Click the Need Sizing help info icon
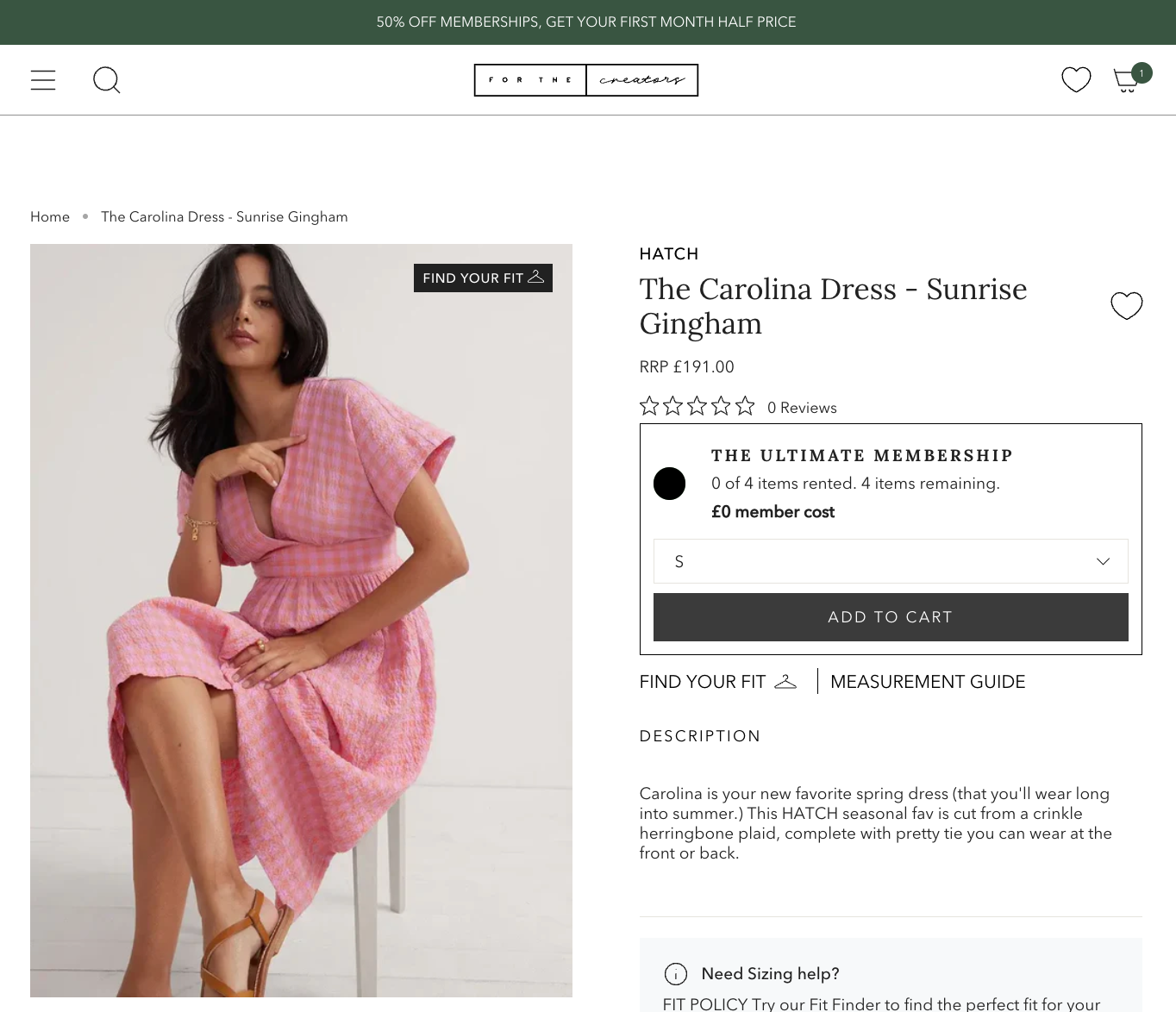1176x1012 pixels. click(676, 974)
